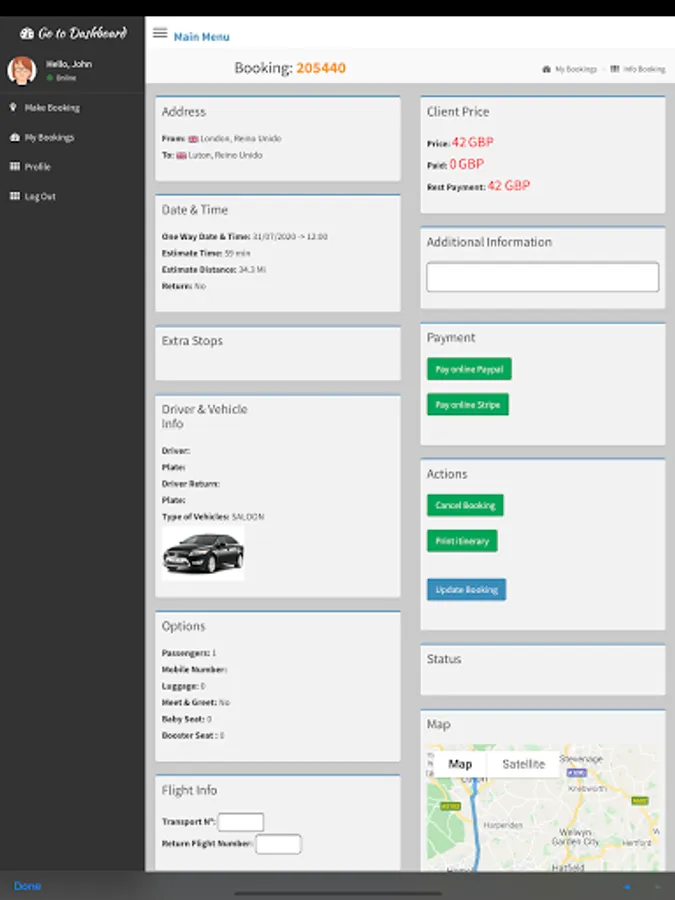Screen dimensions: 675x900
Task: Click the Hello, John greeting
Action: (x=69, y=64)
